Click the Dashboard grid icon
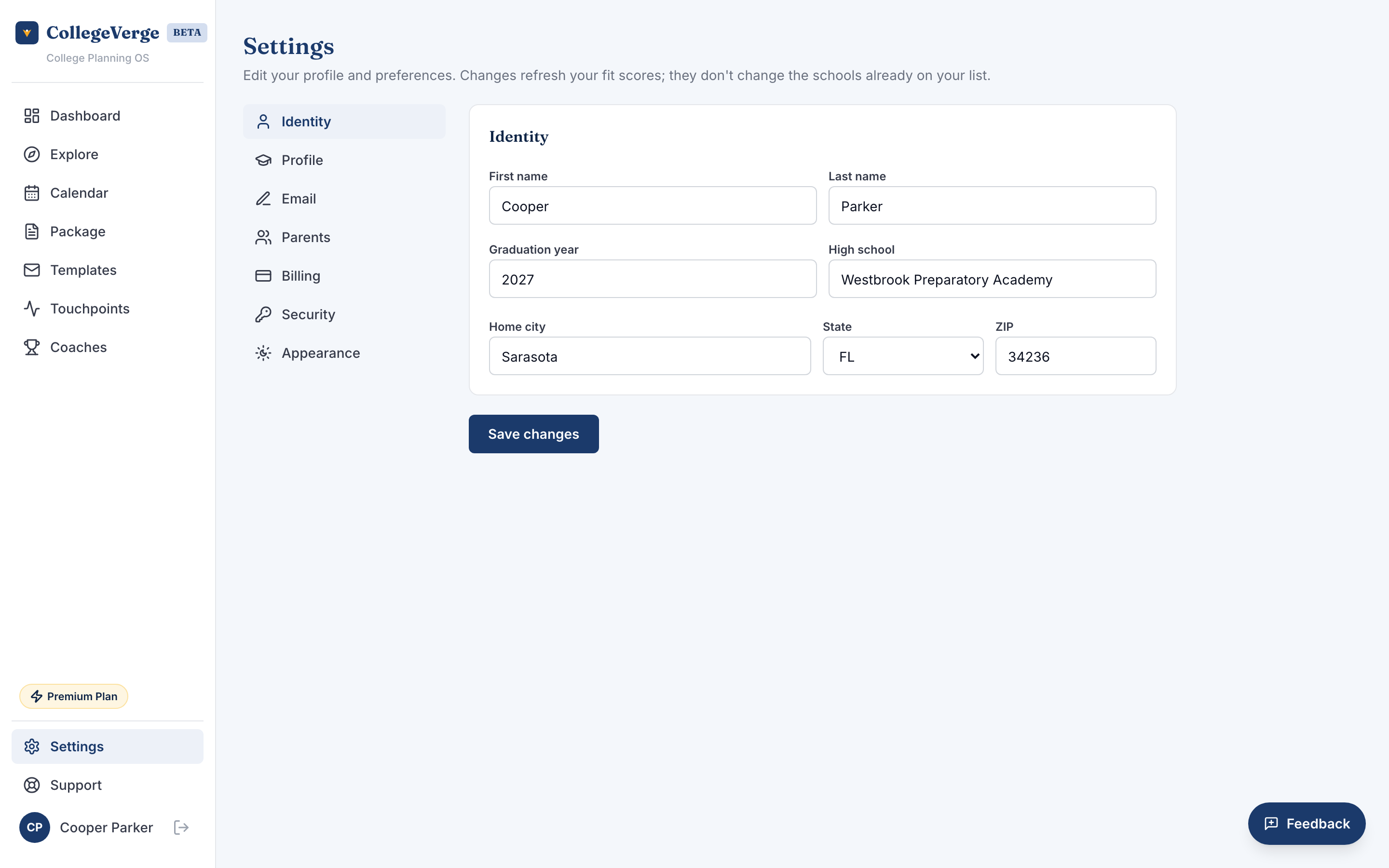1389x868 pixels. 31,116
